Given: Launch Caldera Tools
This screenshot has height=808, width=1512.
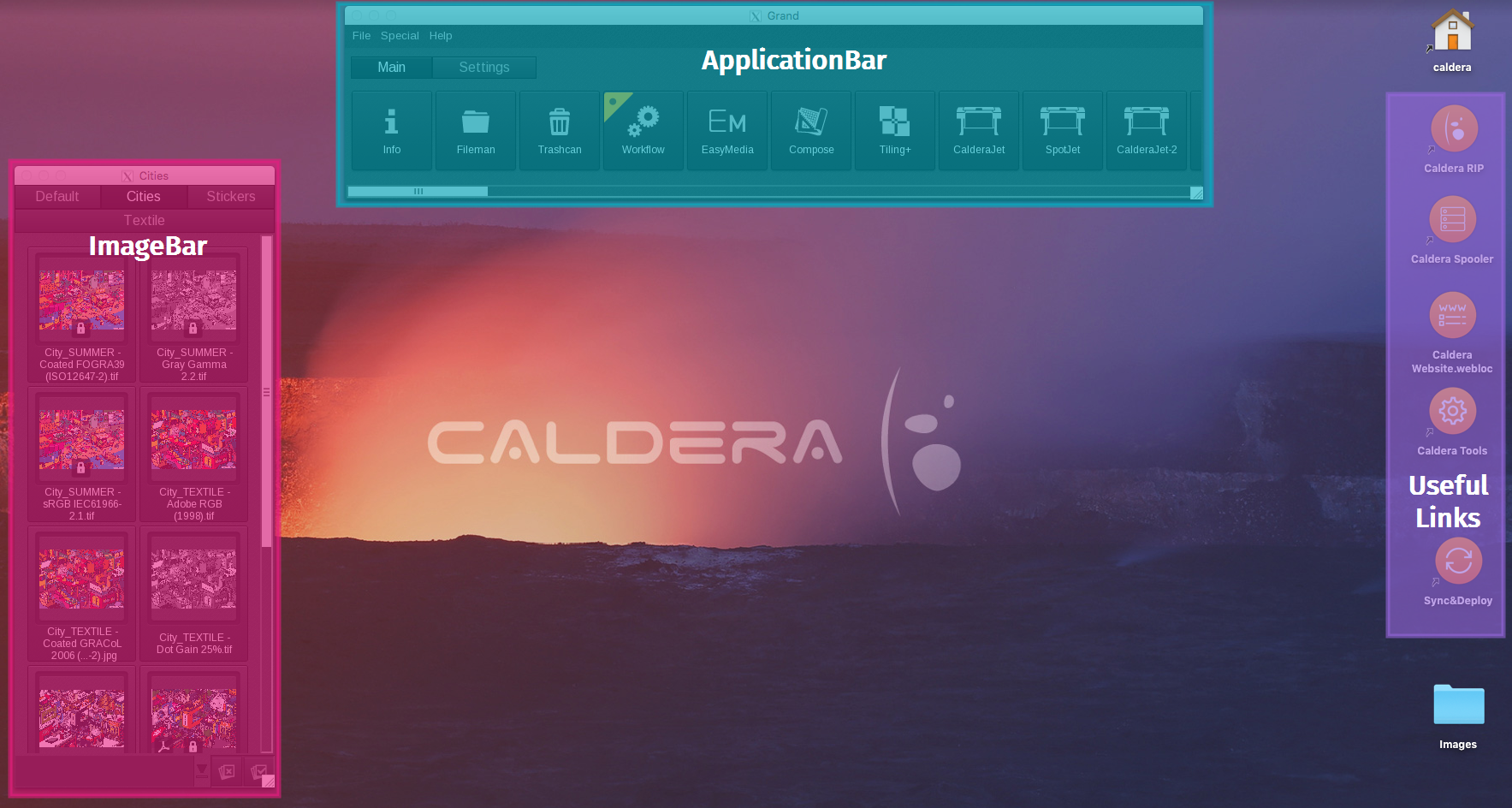Looking at the screenshot, I should click(x=1452, y=412).
